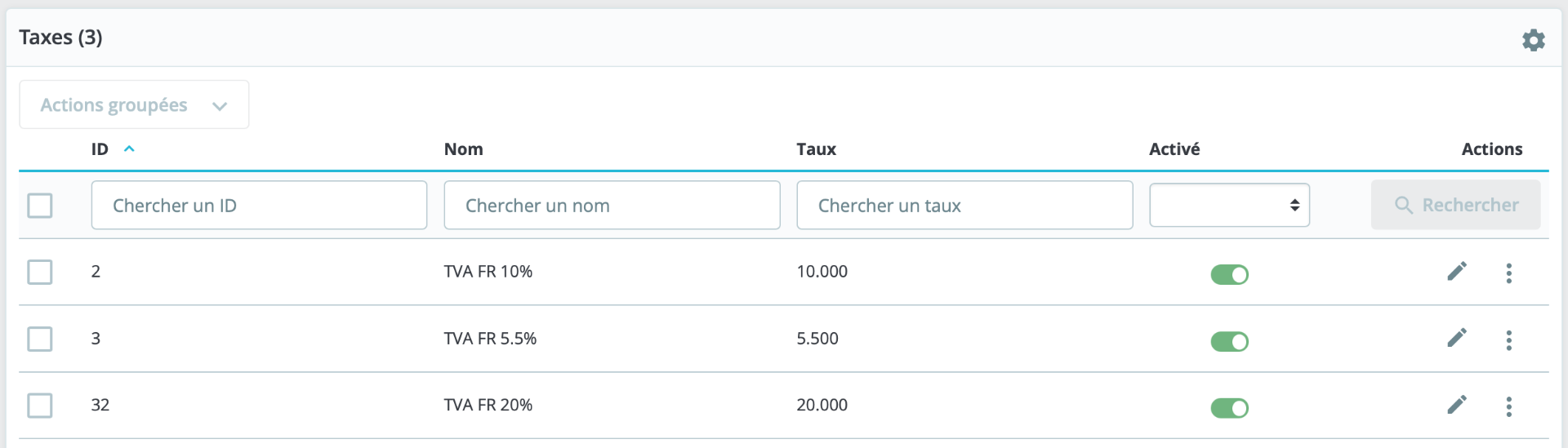Check the select-all checkbox in filter row

[40, 206]
